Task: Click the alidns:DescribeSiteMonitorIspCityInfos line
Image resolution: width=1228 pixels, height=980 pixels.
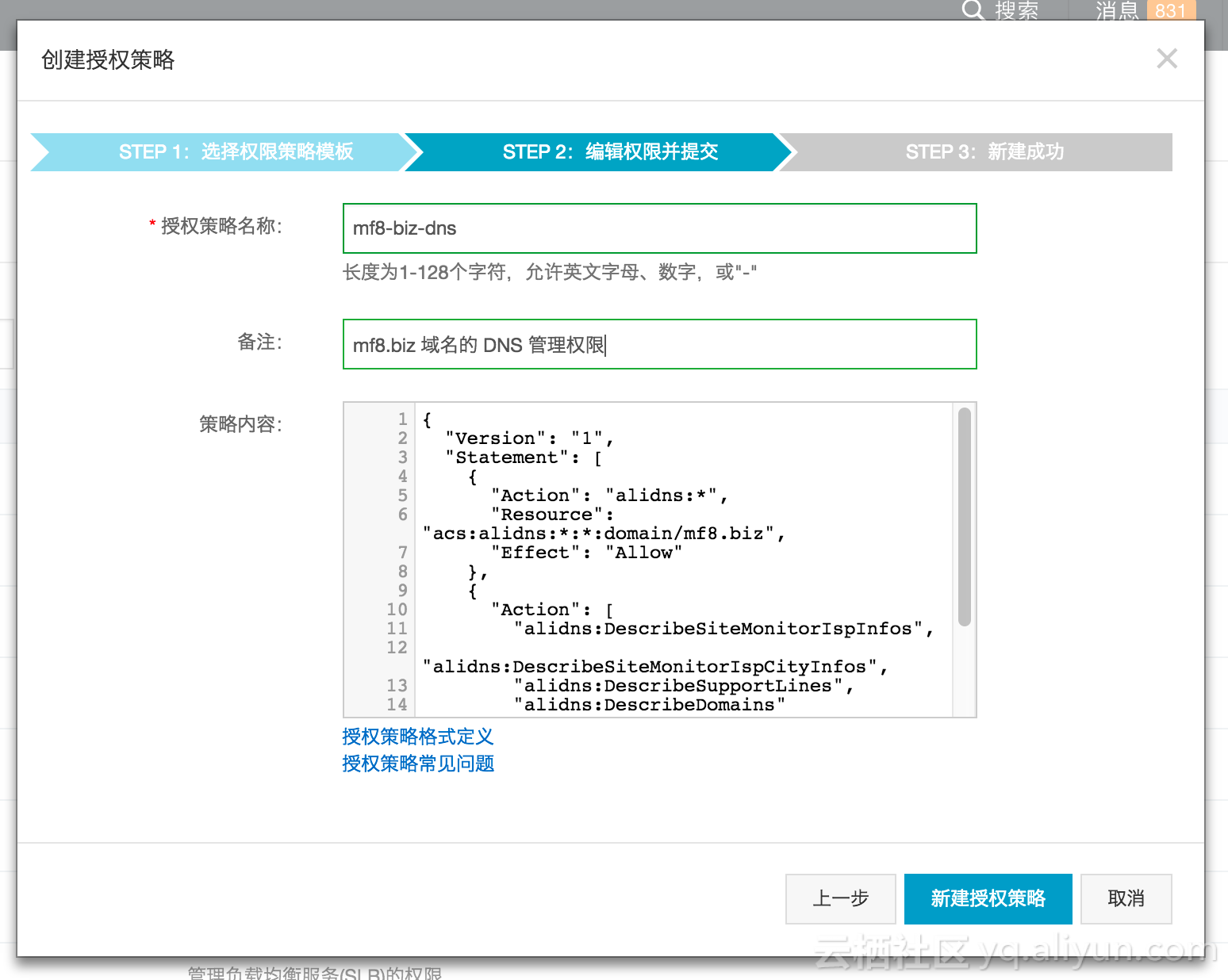Action: pos(655,667)
